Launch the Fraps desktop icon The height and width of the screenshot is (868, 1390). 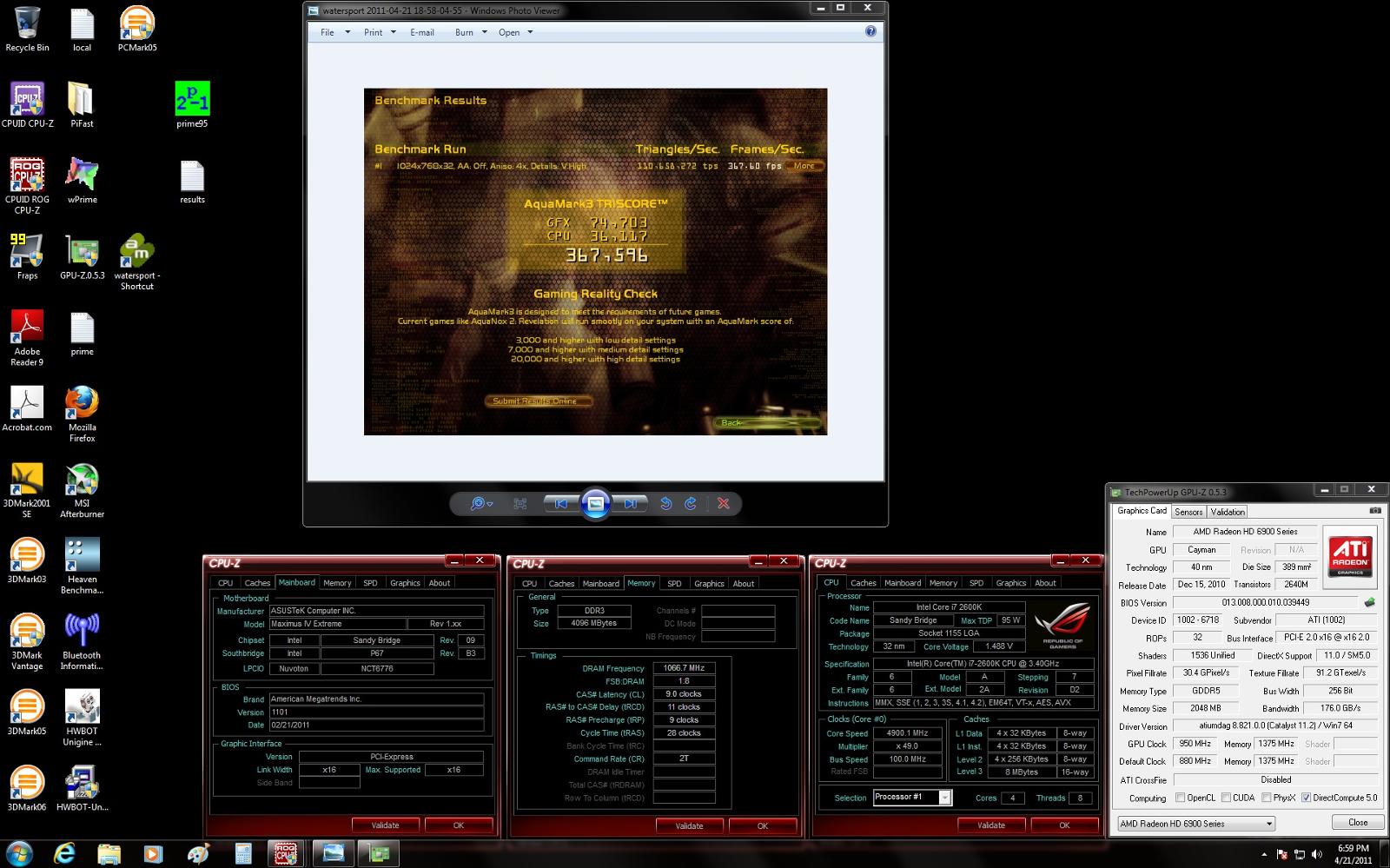pyautogui.click(x=27, y=257)
